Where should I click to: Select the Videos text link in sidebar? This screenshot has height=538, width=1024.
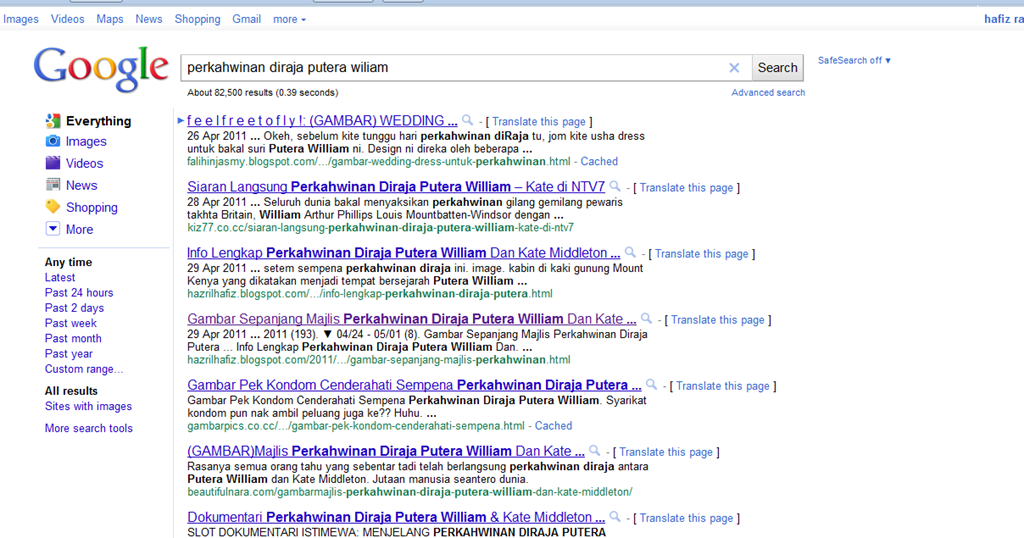click(84, 163)
